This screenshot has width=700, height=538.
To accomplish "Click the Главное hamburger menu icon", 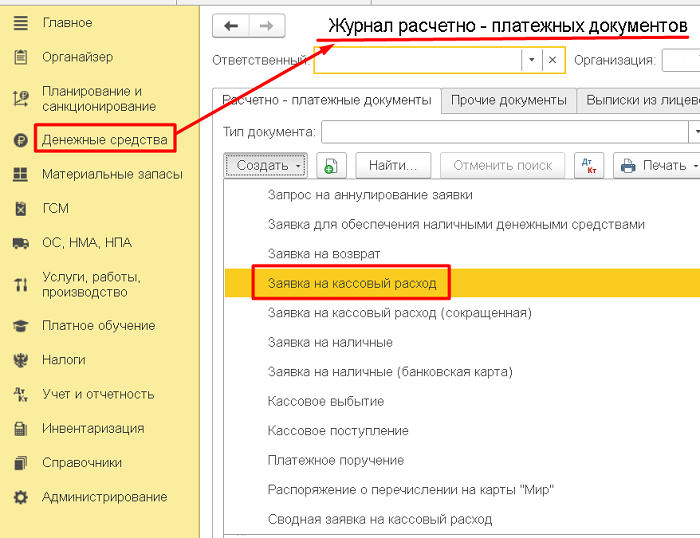I will (20, 23).
